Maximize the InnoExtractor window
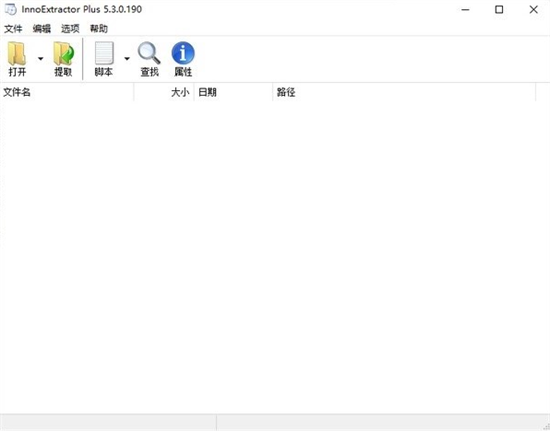The width and height of the screenshot is (550, 431). (499, 9)
